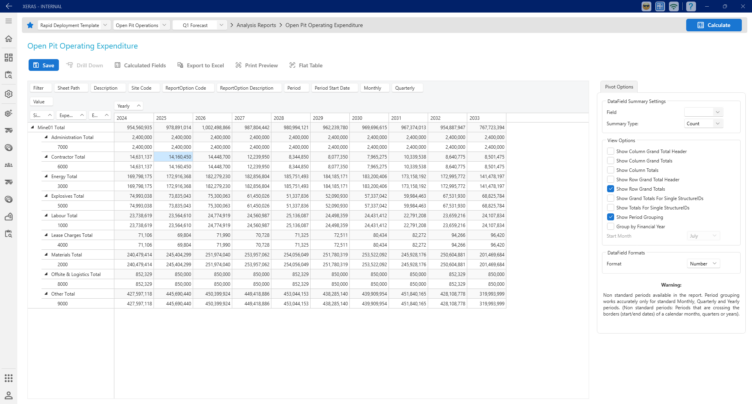
Task: Click the Site Code field chip
Action: click(x=142, y=88)
